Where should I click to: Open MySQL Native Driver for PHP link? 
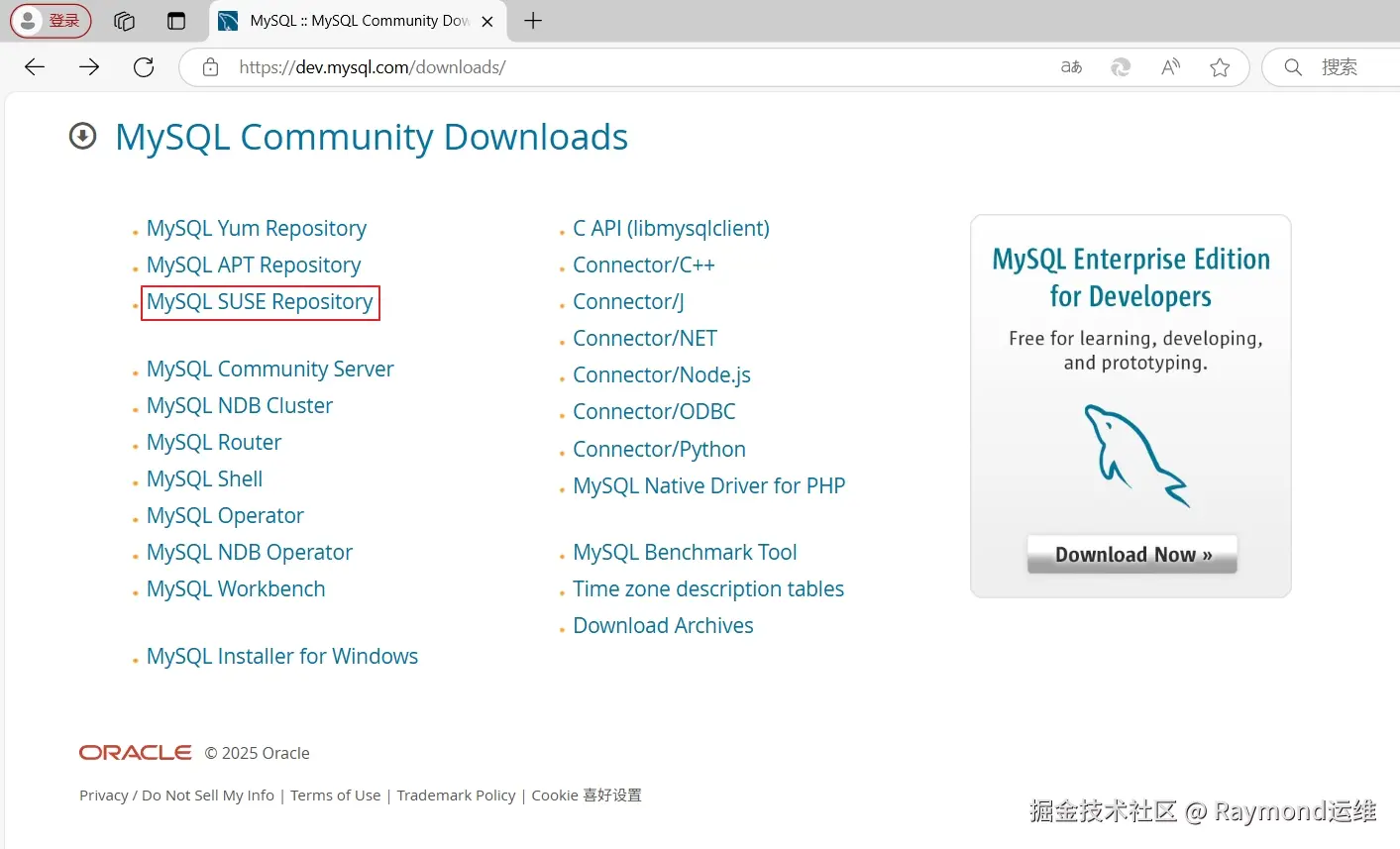pyautogui.click(x=709, y=485)
